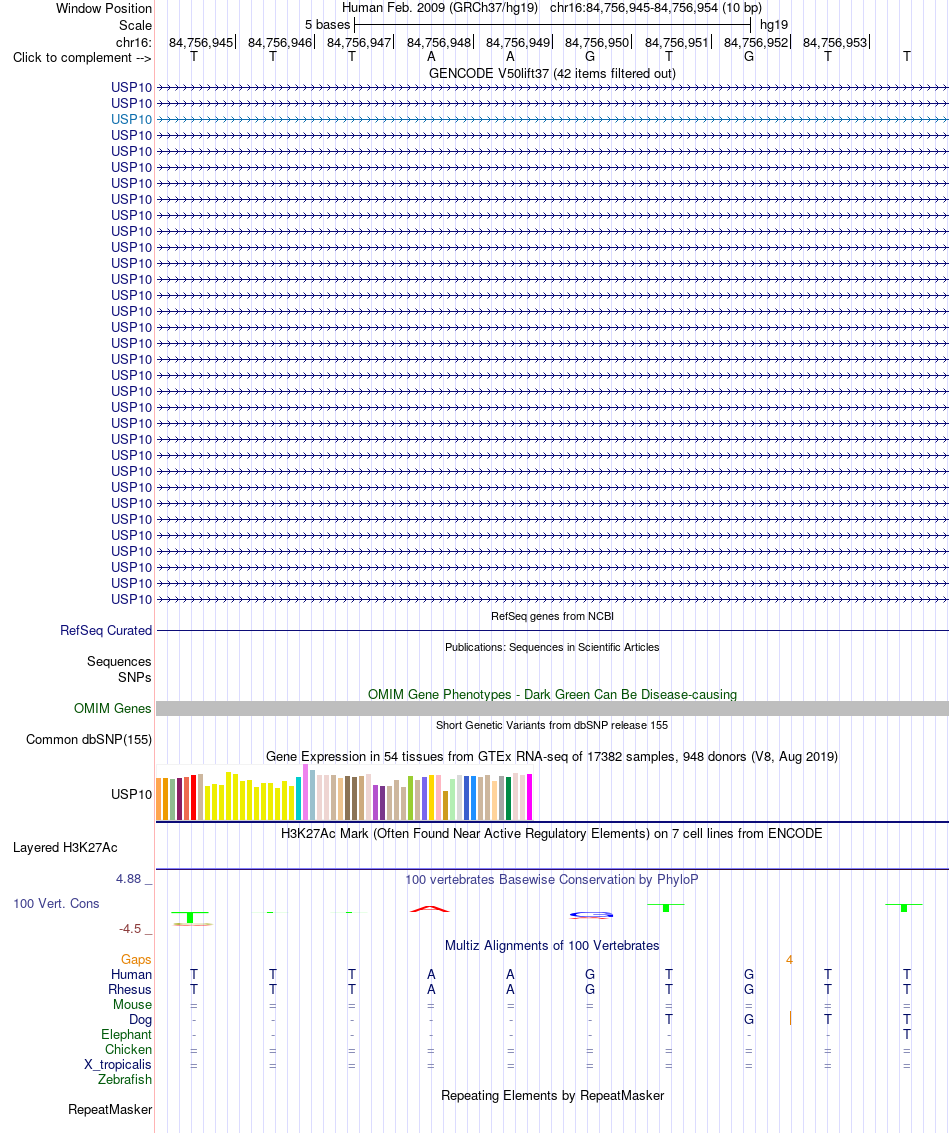Click the RepeatMasker track label
Image resolution: width=950 pixels, height=1133 pixels.
tap(110, 1110)
